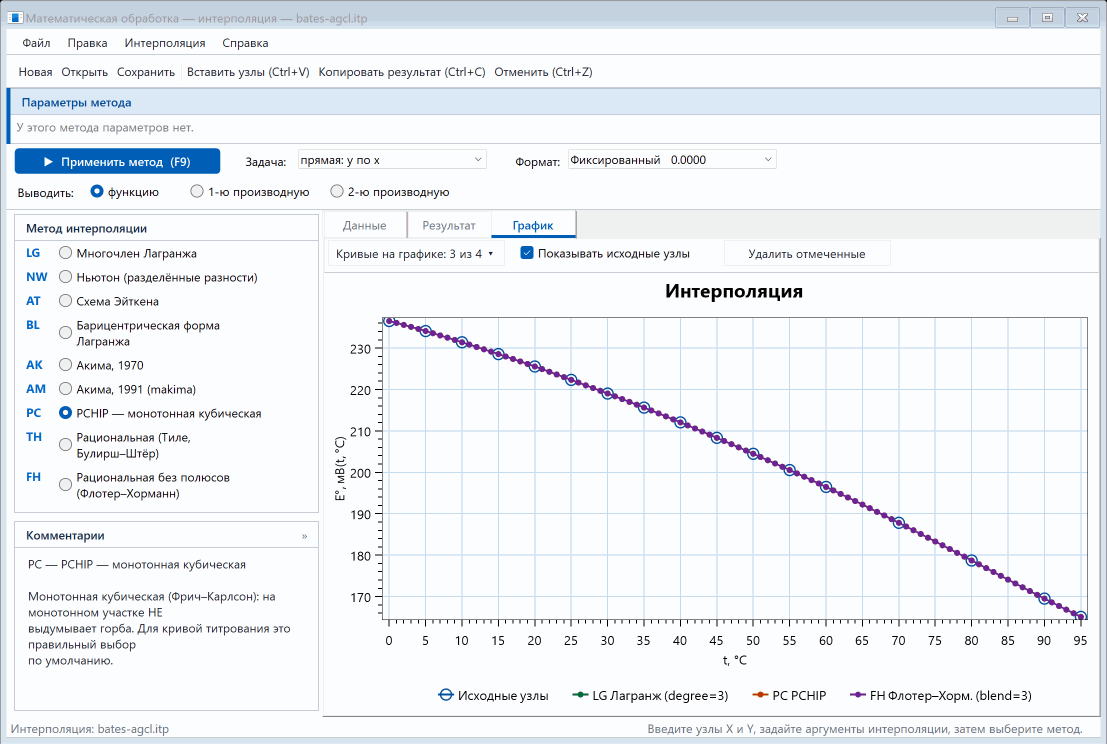The width and height of the screenshot is (1107, 744).
Task: Click the purple FH Флотер–Хорм. legend marker
Action: 857,695
